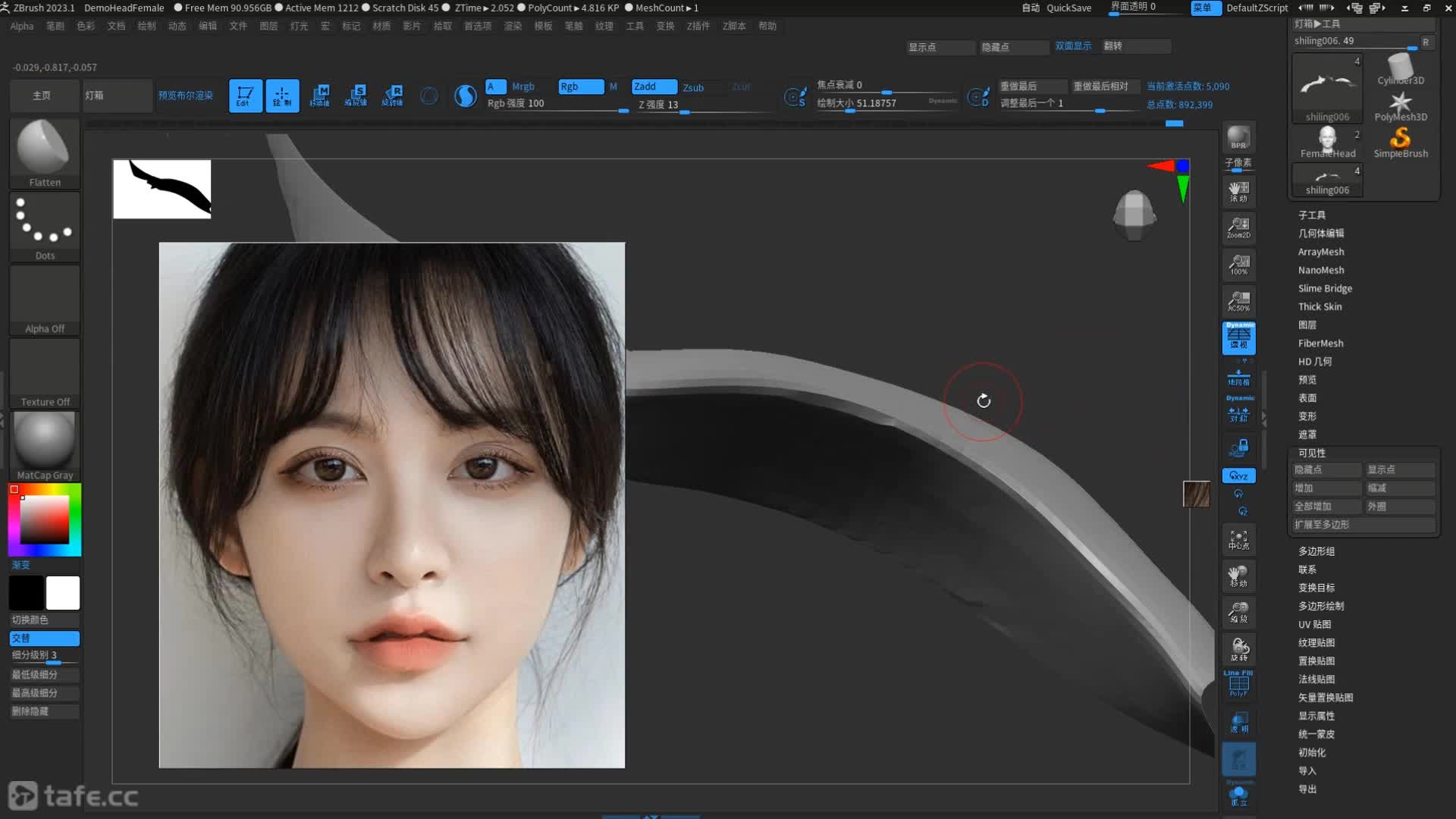1456x819 pixels.
Task: Toggle the floor grid (地网格) button
Action: coord(1238,377)
